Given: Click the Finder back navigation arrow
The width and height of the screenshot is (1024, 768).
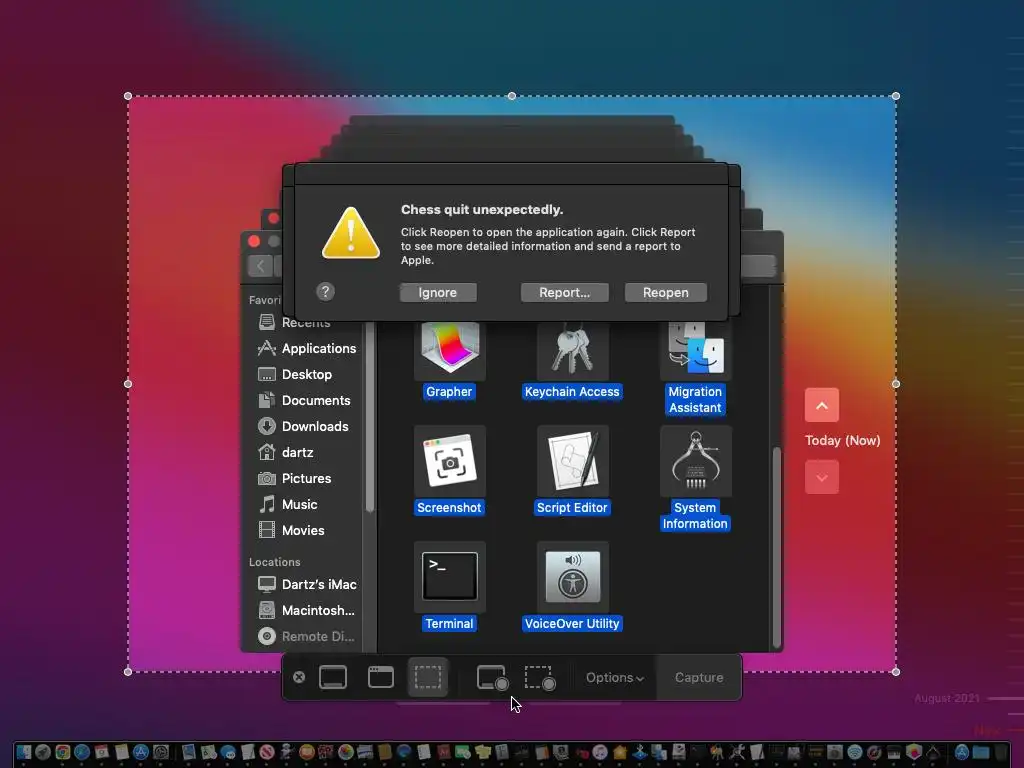Looking at the screenshot, I should 261,266.
